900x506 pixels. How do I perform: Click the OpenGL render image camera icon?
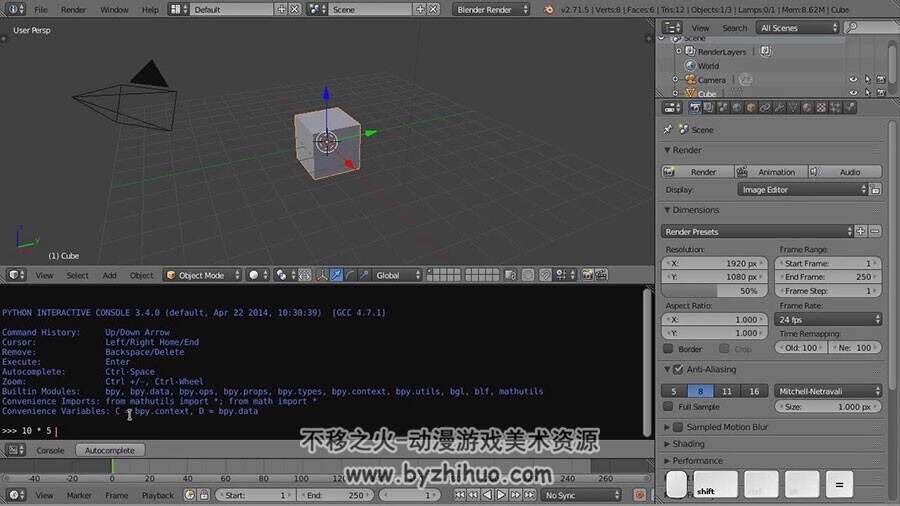pos(587,275)
